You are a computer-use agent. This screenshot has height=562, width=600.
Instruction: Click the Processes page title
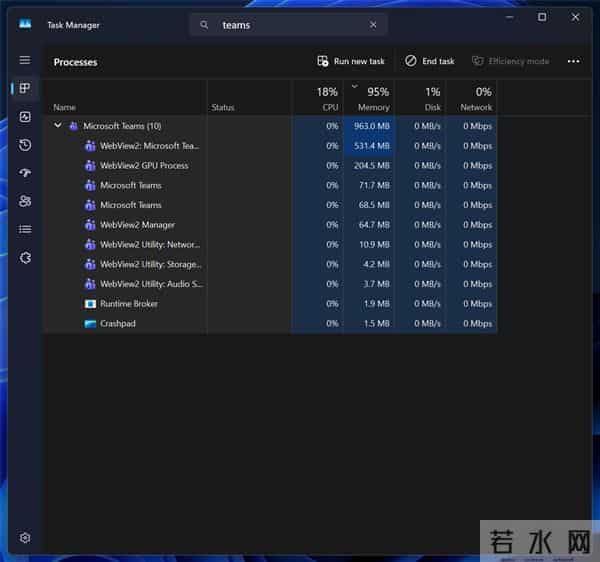(75, 62)
